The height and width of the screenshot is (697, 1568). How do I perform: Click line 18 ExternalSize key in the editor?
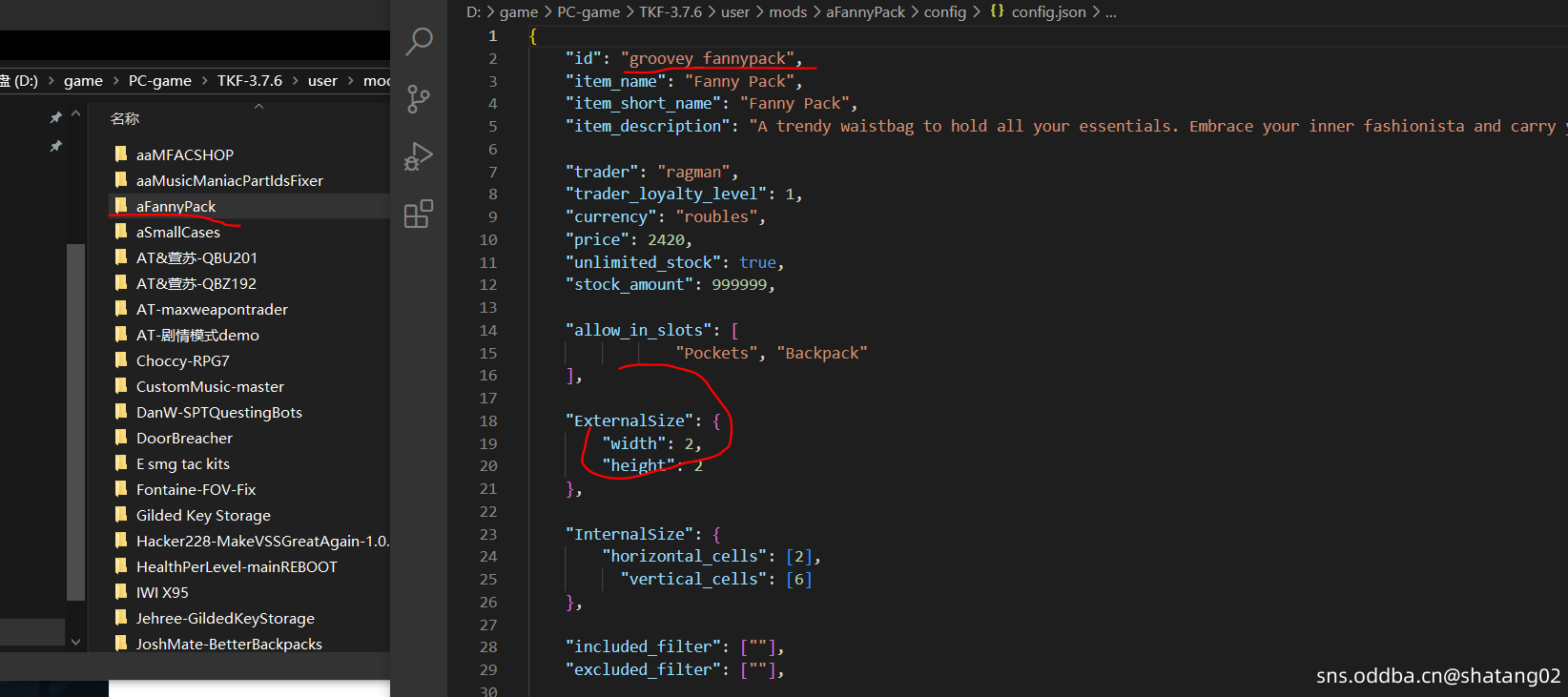(x=629, y=420)
